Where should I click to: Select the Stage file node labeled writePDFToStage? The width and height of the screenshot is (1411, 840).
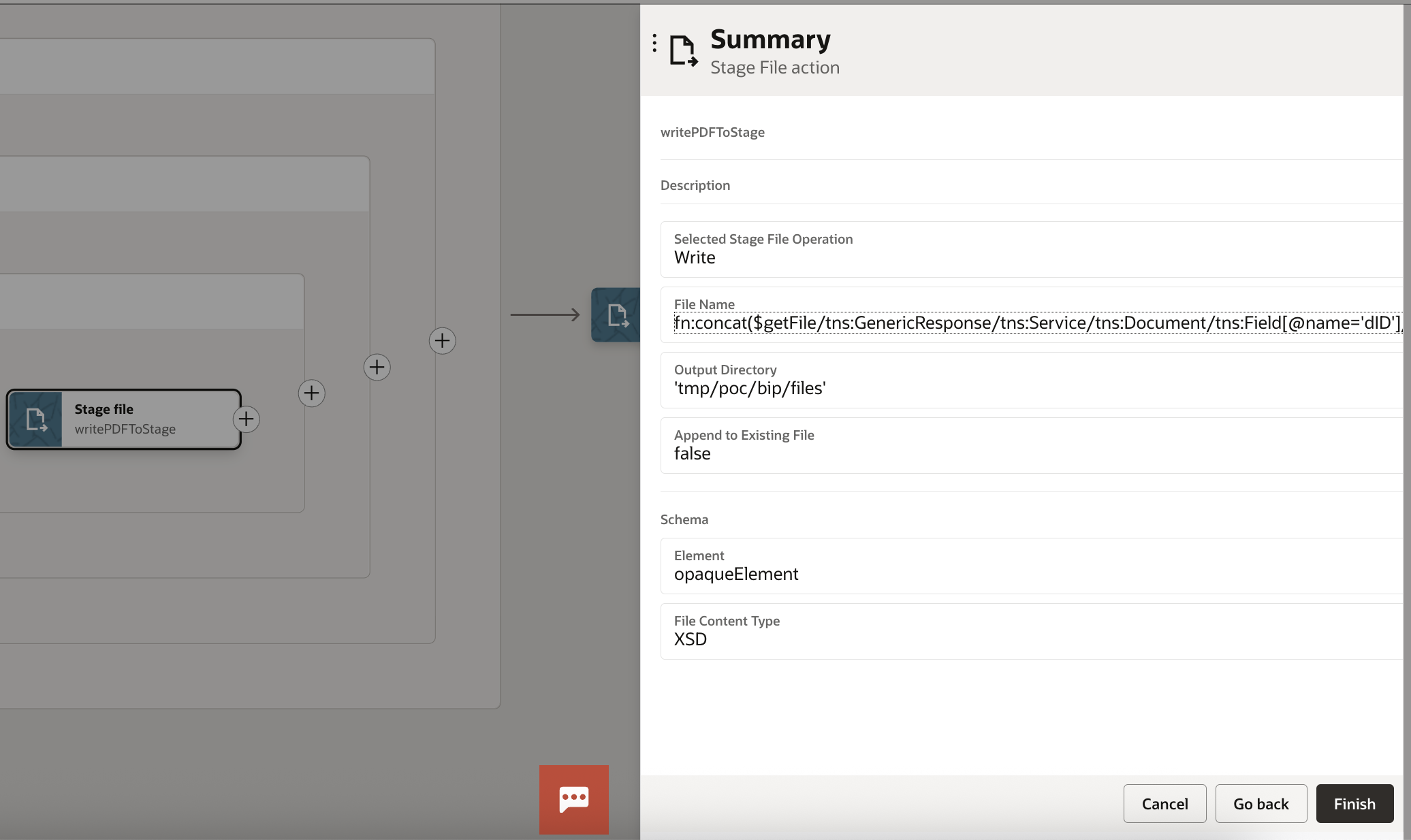pyautogui.click(x=123, y=419)
